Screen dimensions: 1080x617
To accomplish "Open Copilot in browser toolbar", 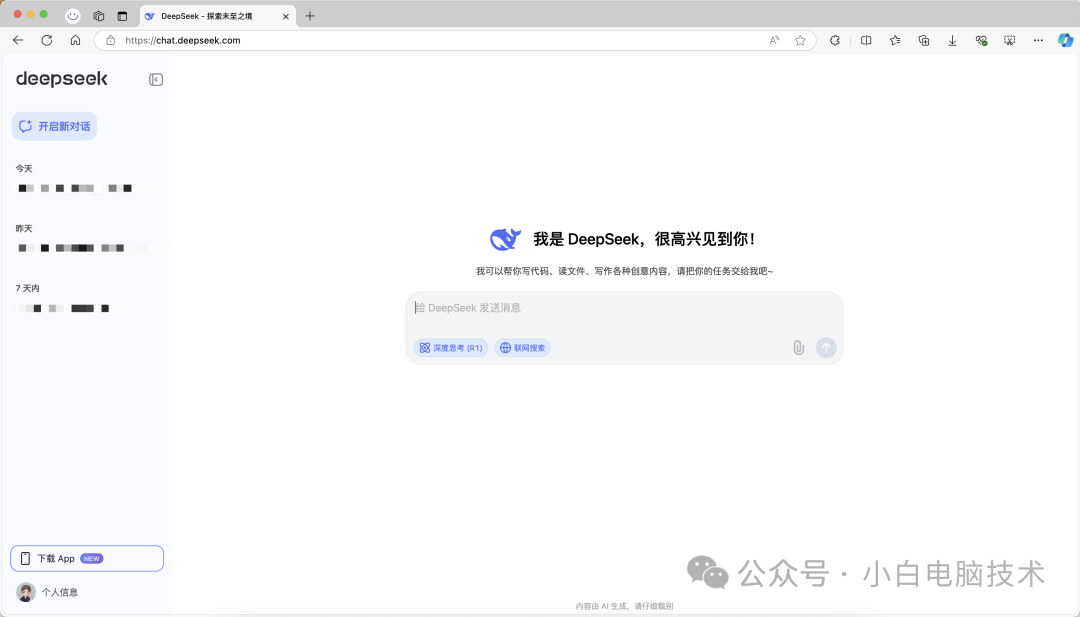I will coord(1065,41).
